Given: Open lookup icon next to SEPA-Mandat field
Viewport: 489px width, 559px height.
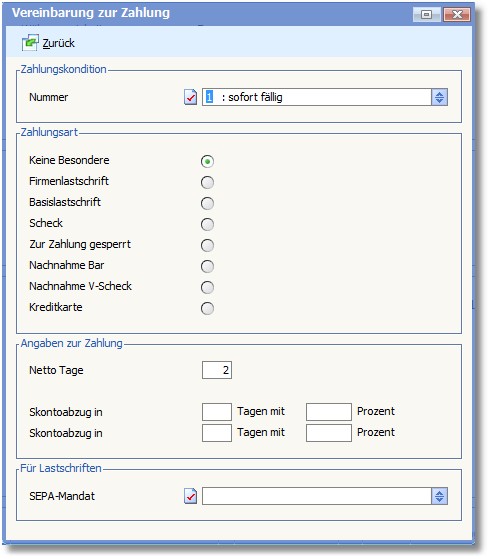Looking at the screenshot, I should tap(190, 496).
